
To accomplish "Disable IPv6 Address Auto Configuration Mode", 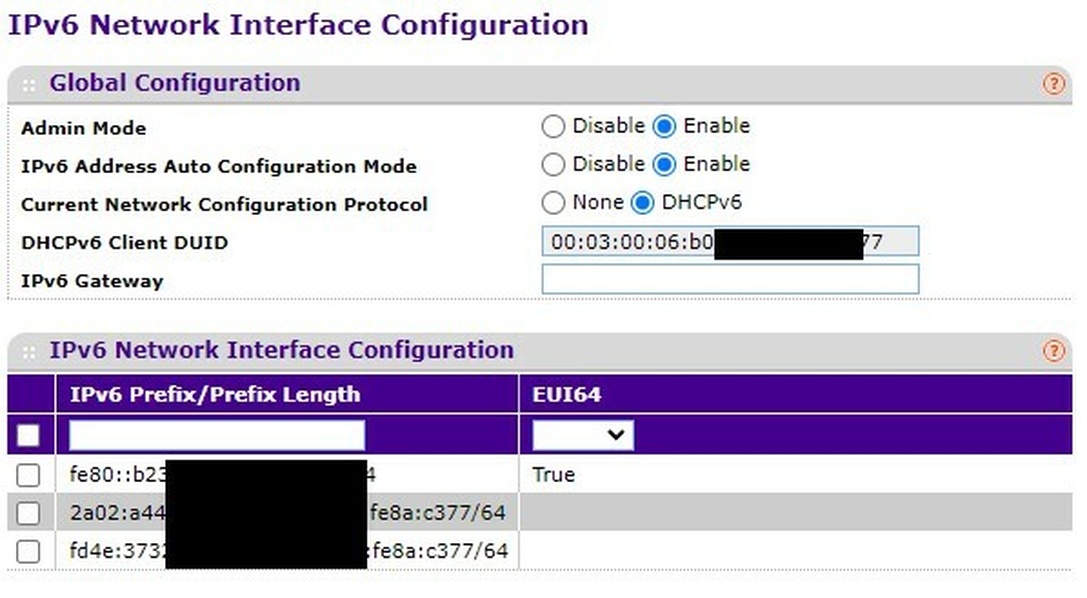I will point(553,164).
